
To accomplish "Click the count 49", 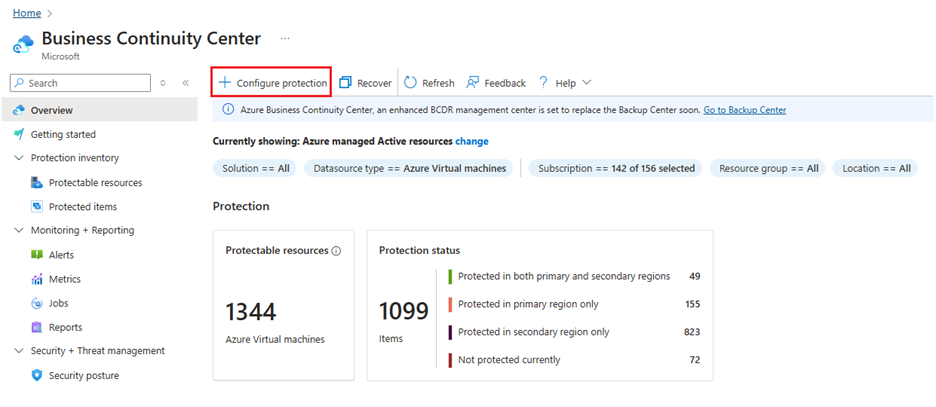I will (x=695, y=276).
